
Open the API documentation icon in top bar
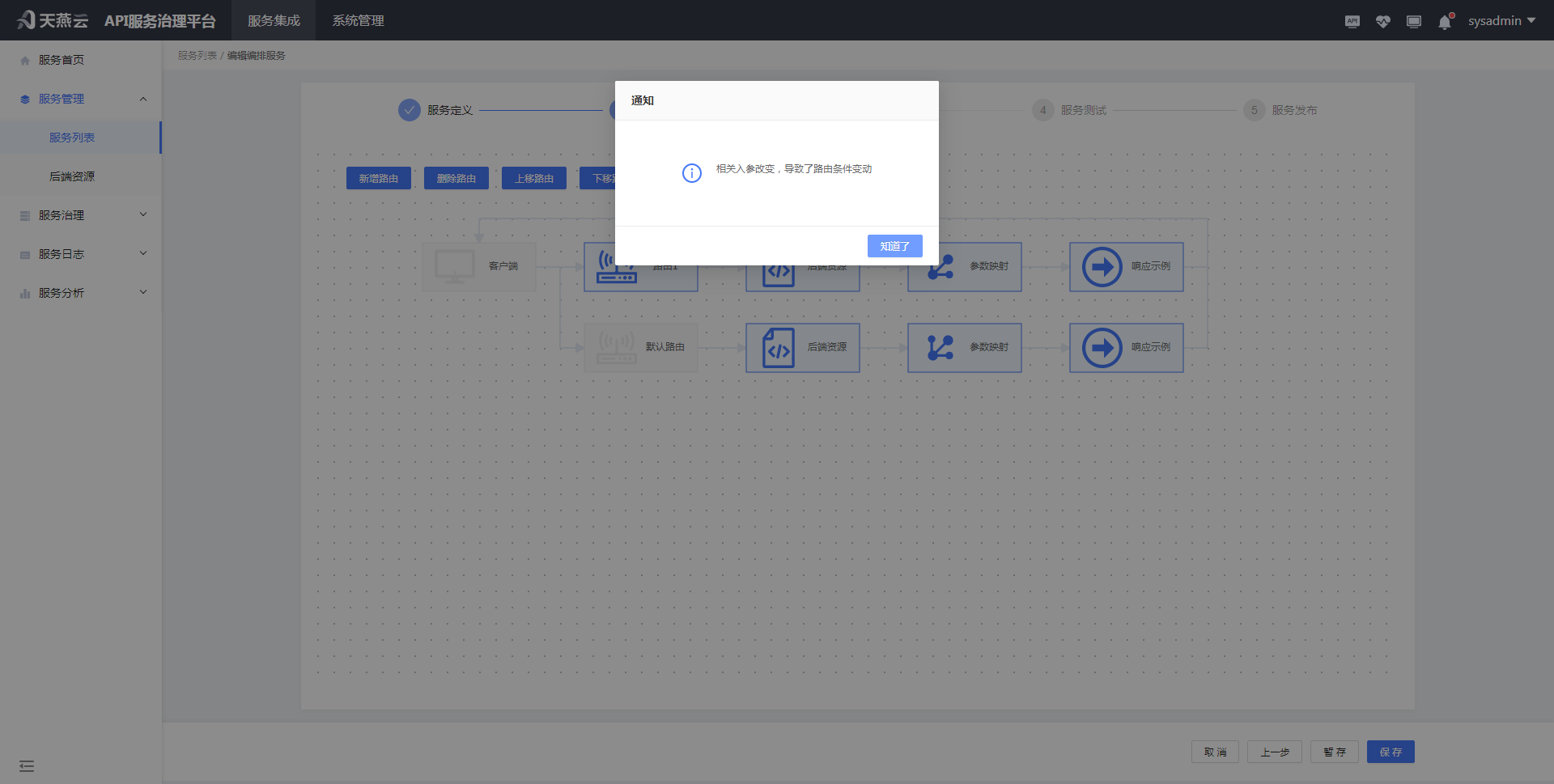click(1352, 21)
